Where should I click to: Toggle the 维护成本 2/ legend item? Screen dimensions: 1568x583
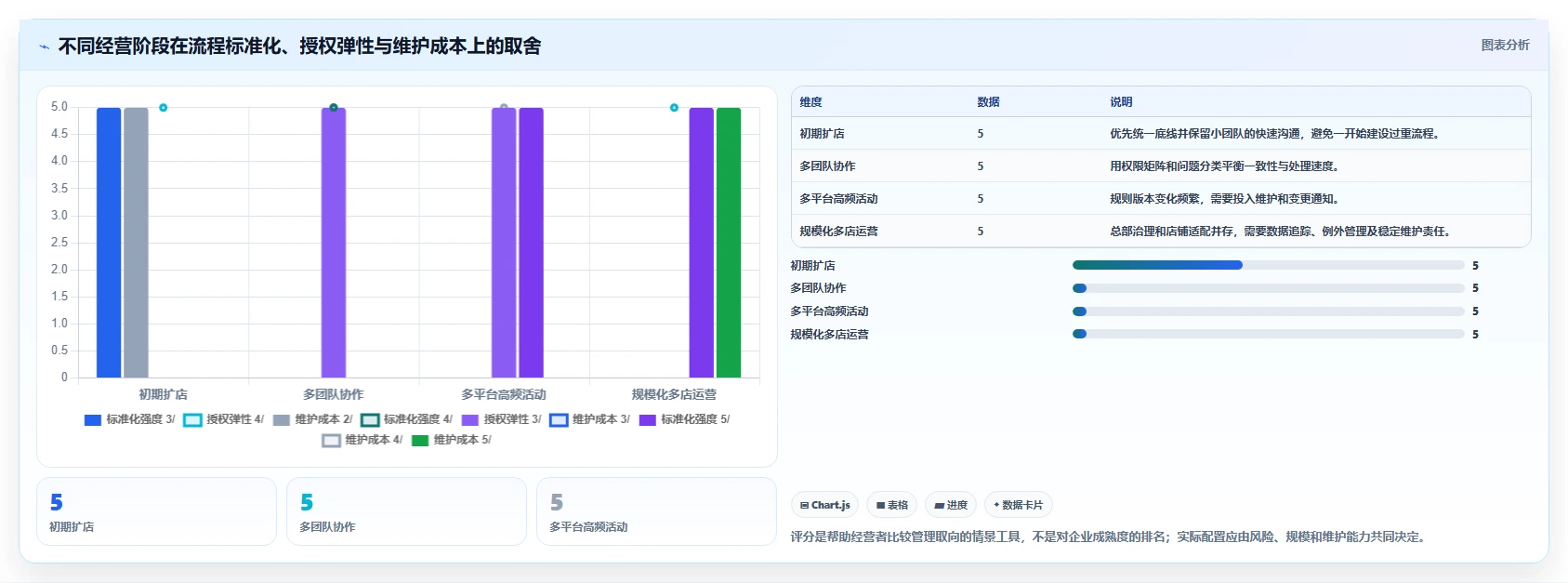312,419
